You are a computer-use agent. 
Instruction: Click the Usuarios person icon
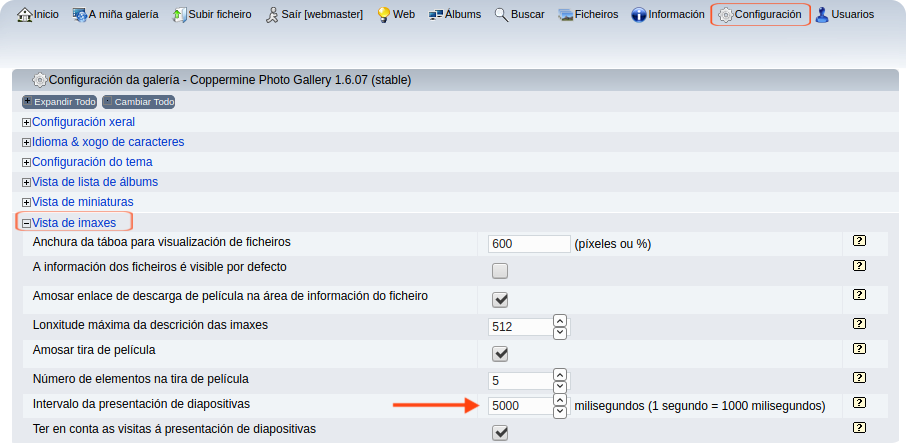[x=822, y=15]
